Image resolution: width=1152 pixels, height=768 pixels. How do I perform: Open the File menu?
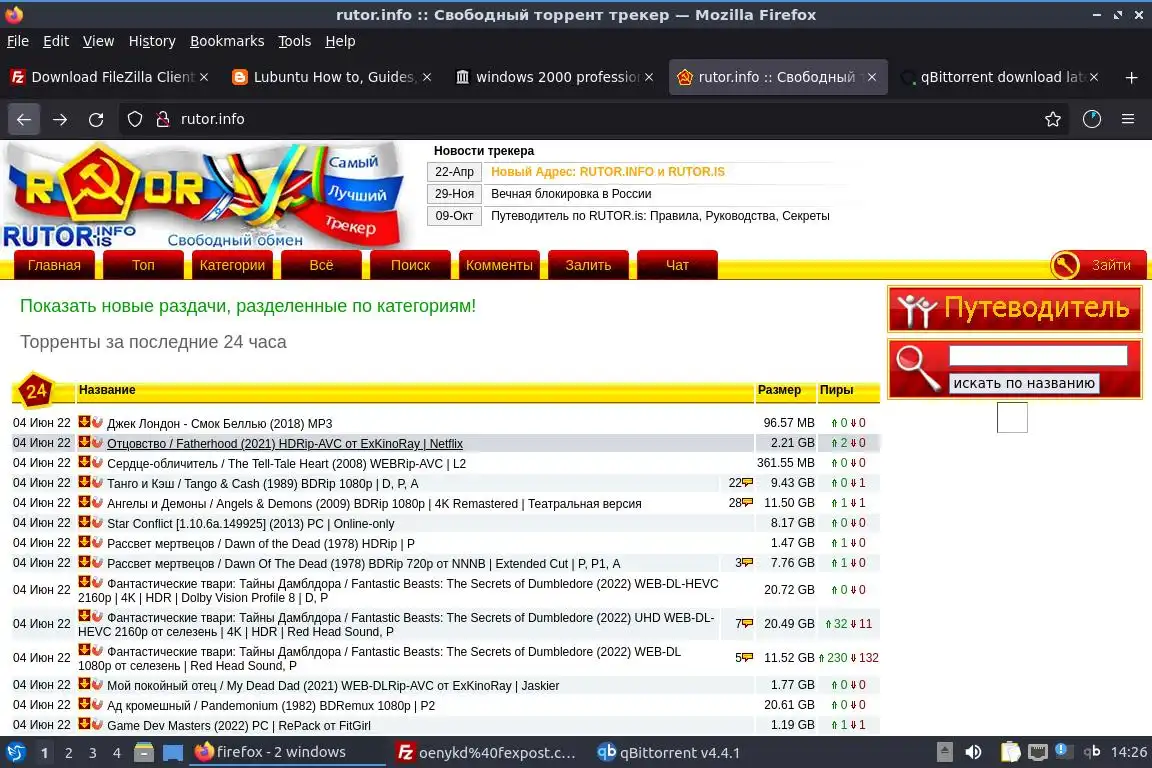point(18,41)
